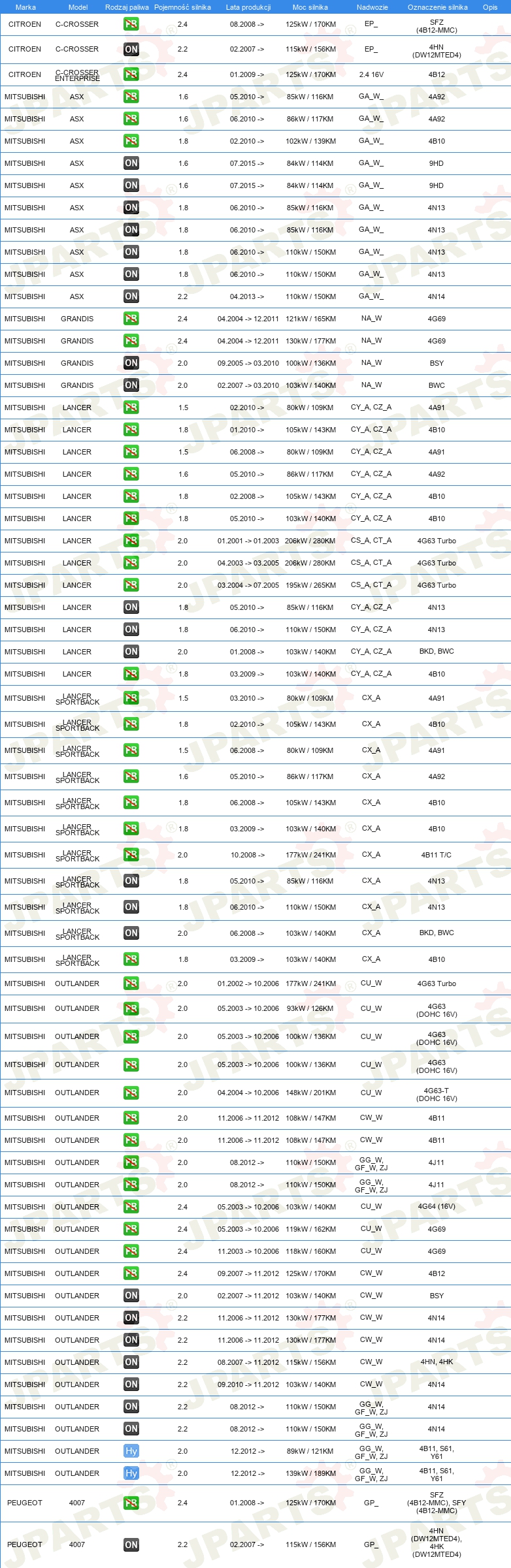Screen dimensions: 511x1568
Task: Click petrol icon in Lancer 195kW / 265KM row
Action: click(x=131, y=585)
